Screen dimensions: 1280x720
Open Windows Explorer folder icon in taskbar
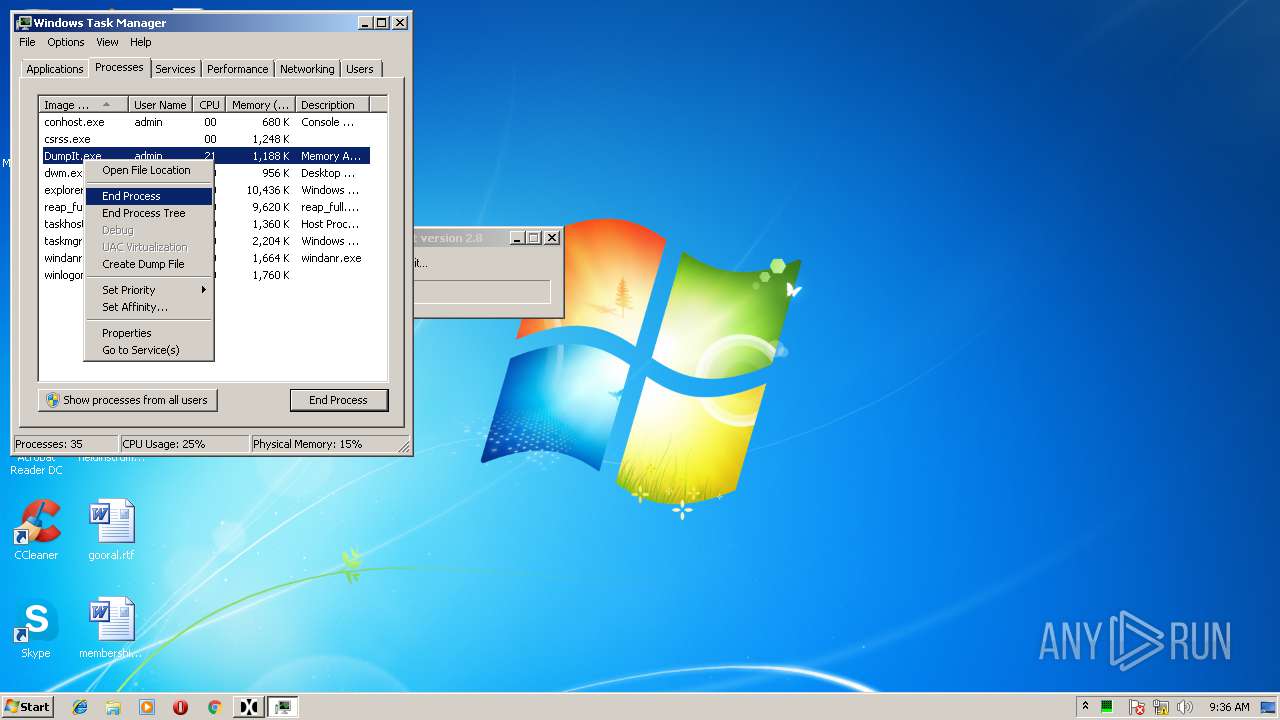(113, 707)
